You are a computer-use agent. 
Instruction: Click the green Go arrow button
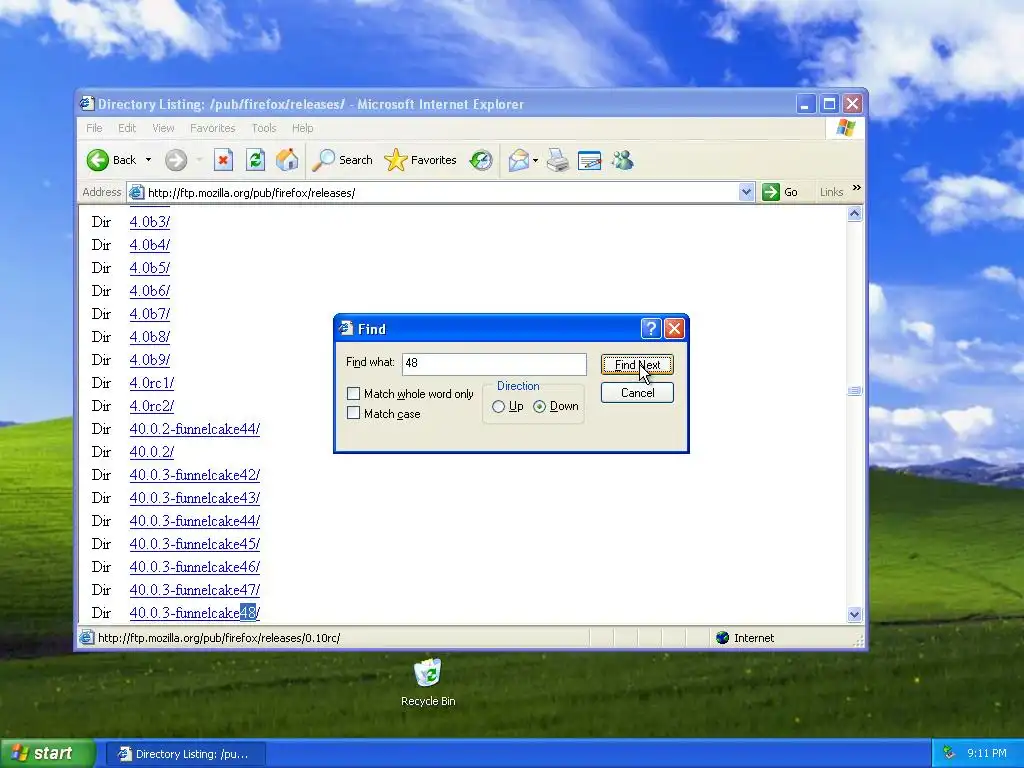point(771,192)
